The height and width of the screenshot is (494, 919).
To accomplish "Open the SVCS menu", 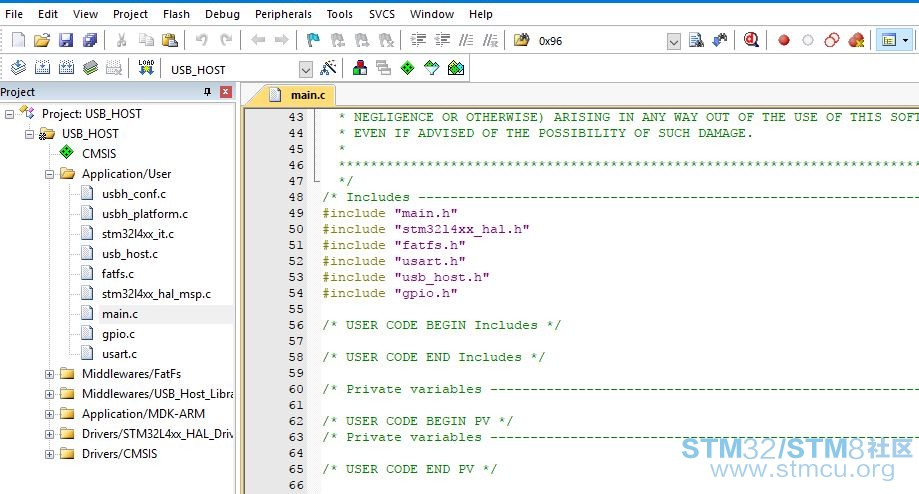I will point(382,14).
